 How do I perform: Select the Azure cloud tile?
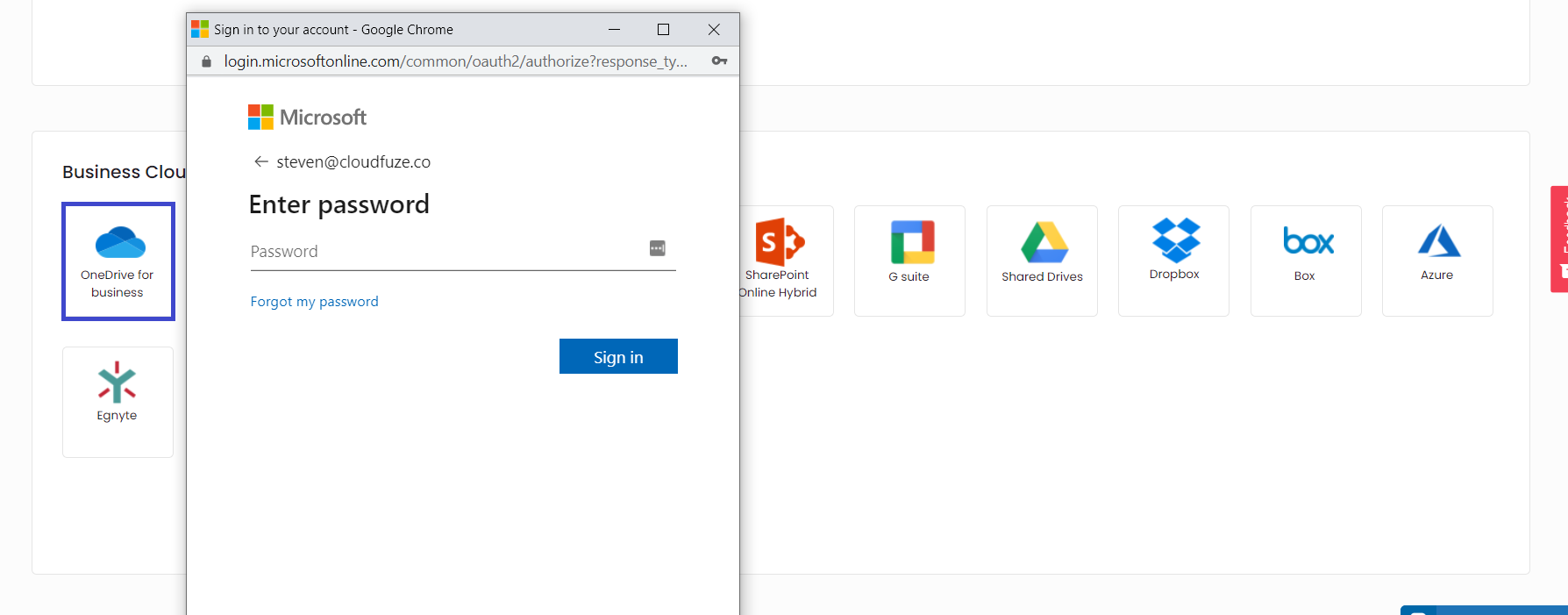(x=1437, y=261)
